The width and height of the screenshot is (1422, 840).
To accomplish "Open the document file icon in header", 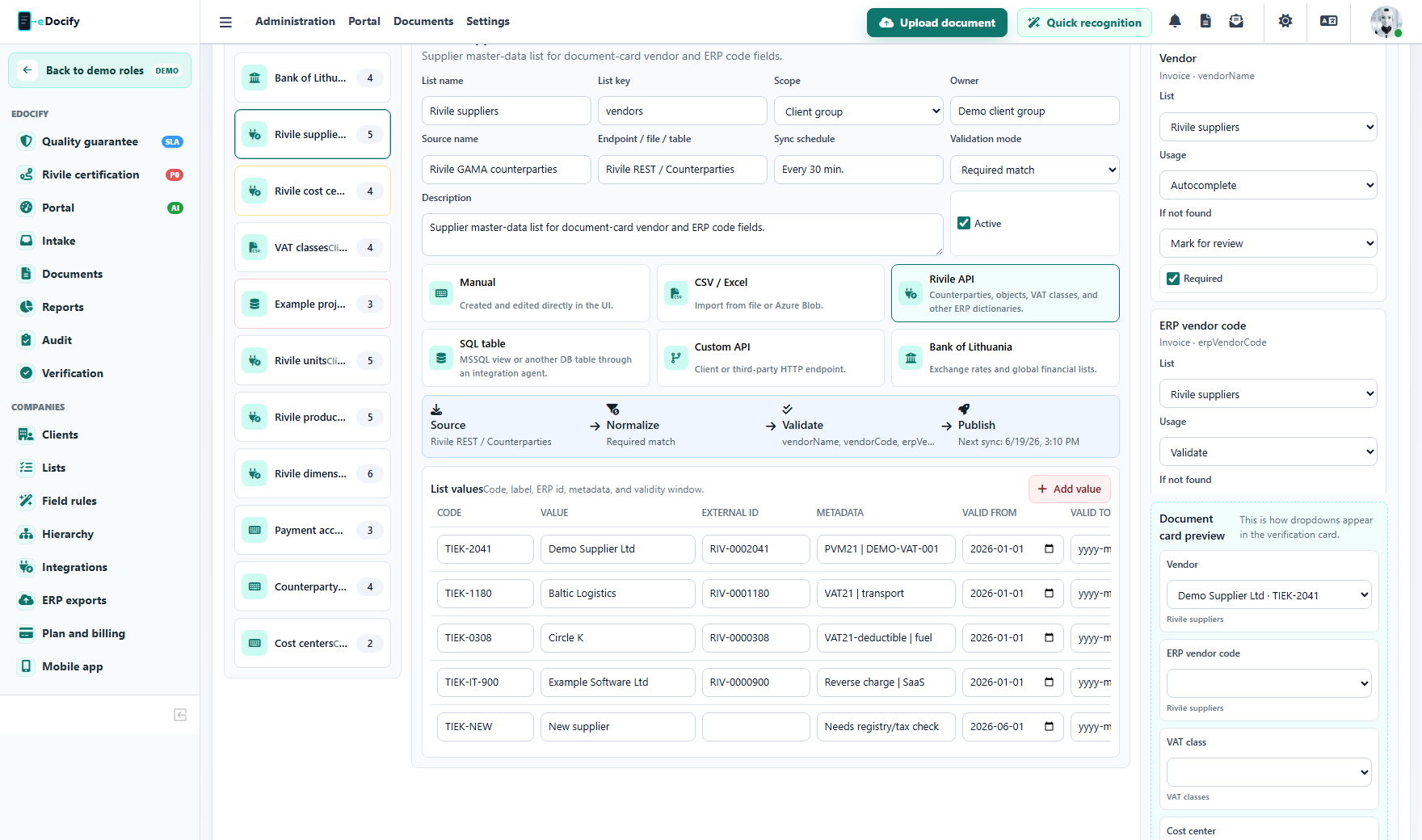I will 1205,22.
